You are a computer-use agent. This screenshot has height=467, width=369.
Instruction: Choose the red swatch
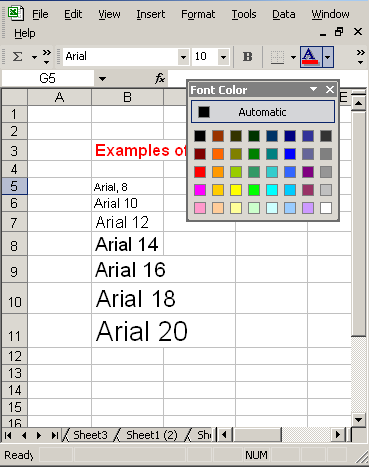(200, 172)
